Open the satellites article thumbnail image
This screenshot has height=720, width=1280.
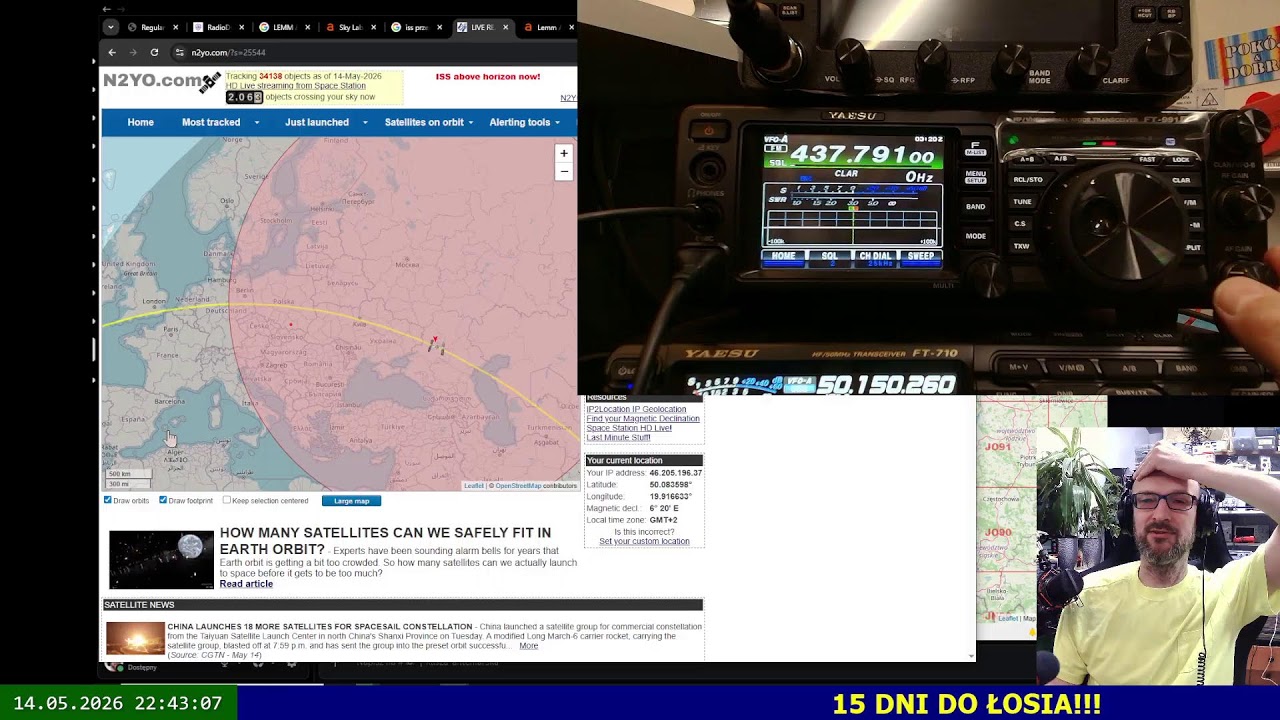(162, 559)
